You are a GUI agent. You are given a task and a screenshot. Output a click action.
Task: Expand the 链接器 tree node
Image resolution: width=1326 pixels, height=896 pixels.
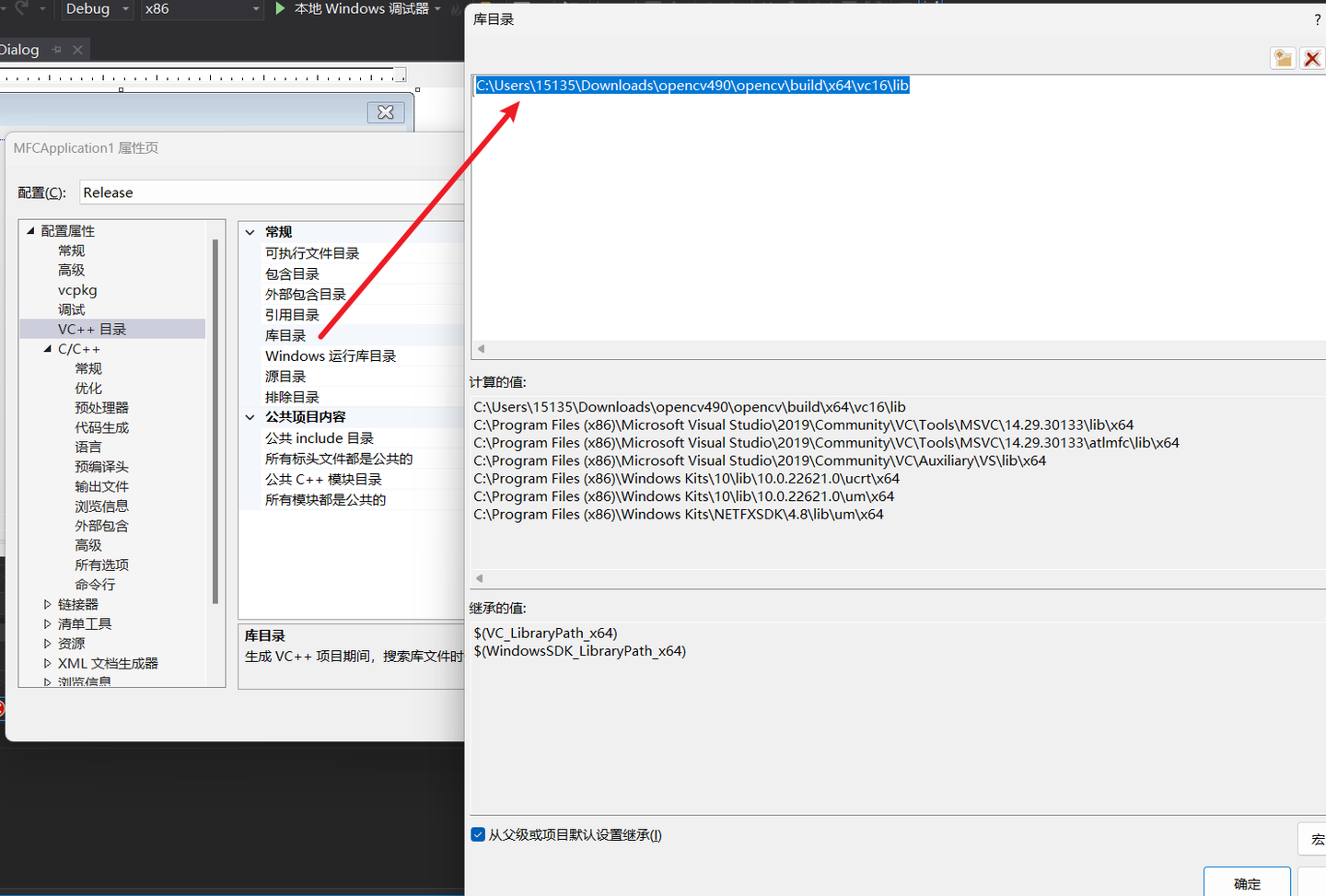point(50,603)
